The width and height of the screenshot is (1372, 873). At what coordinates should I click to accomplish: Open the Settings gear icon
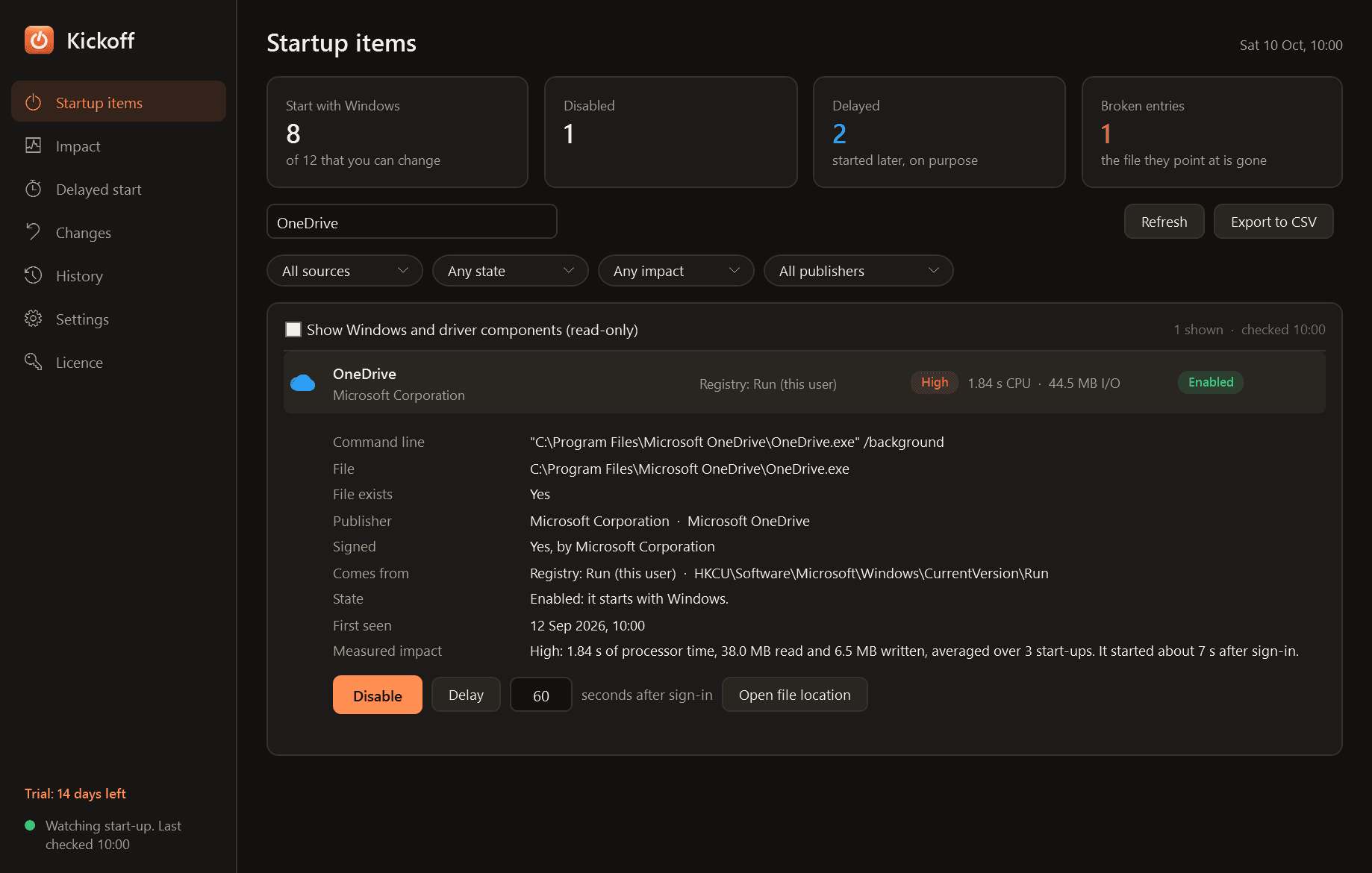pyautogui.click(x=34, y=319)
